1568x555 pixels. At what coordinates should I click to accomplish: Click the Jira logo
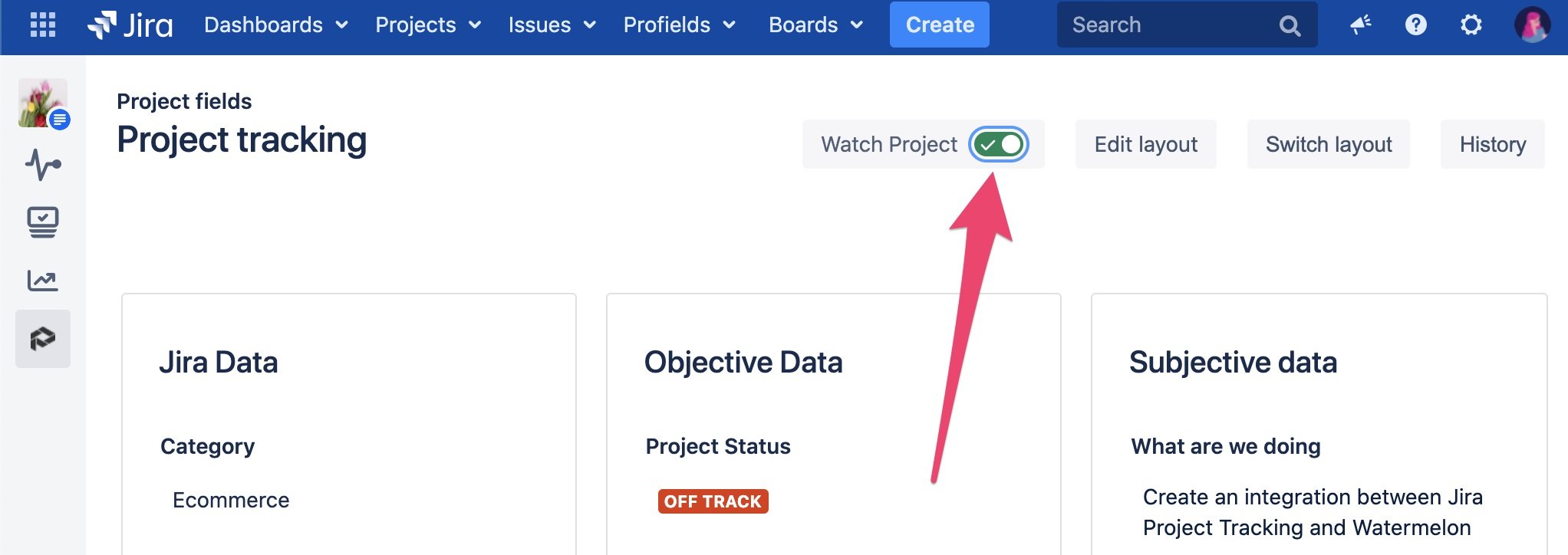click(130, 25)
